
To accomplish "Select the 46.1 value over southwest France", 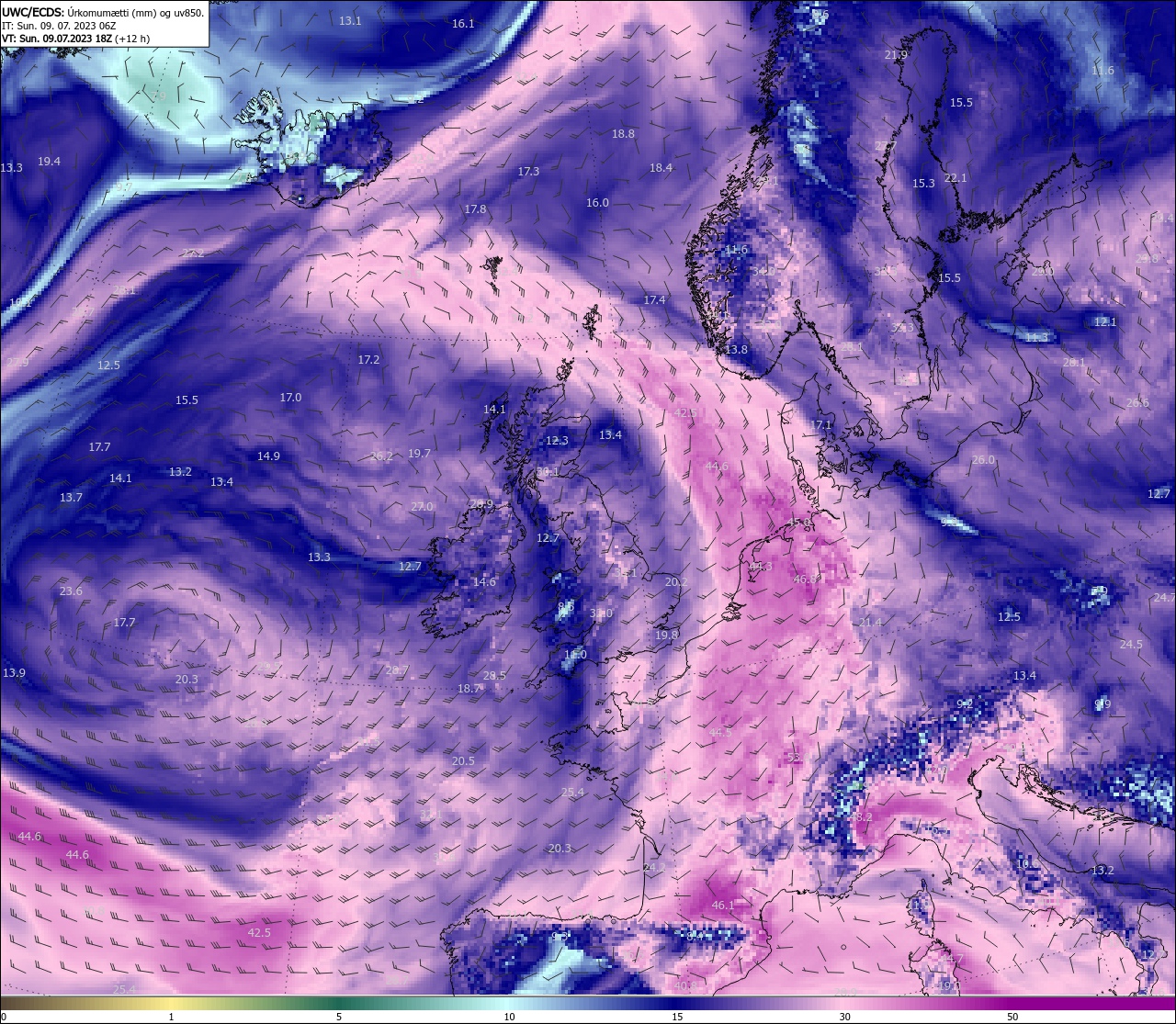I will 723,906.
